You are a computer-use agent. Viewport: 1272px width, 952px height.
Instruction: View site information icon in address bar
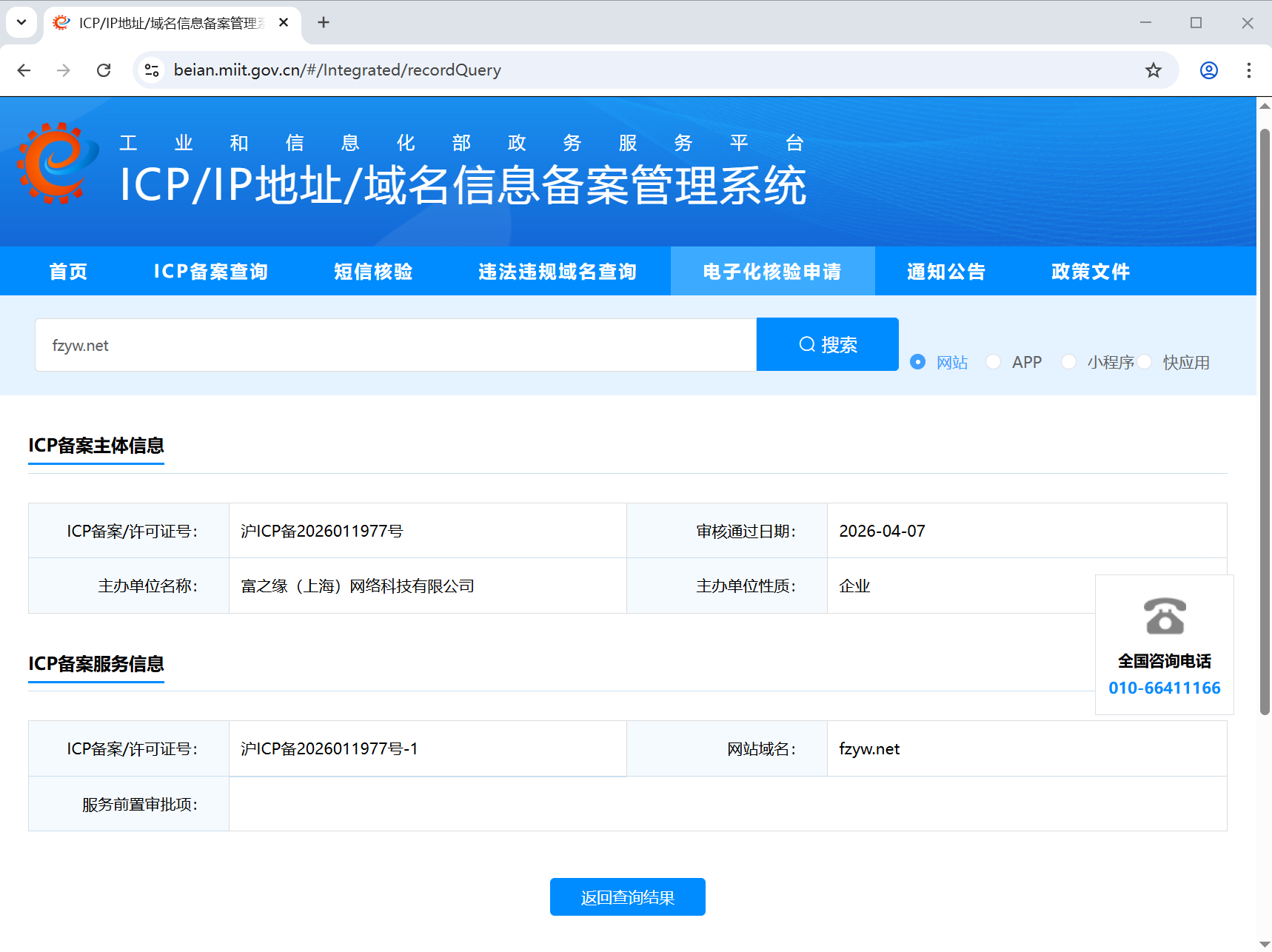[152, 70]
